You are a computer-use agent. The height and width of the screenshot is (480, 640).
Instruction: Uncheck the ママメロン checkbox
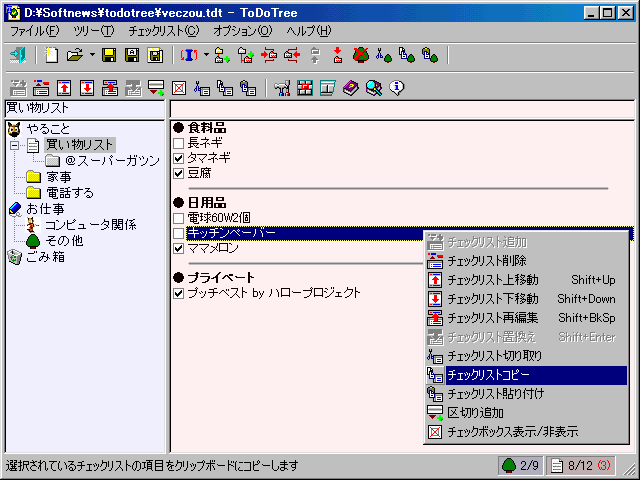tap(178, 249)
